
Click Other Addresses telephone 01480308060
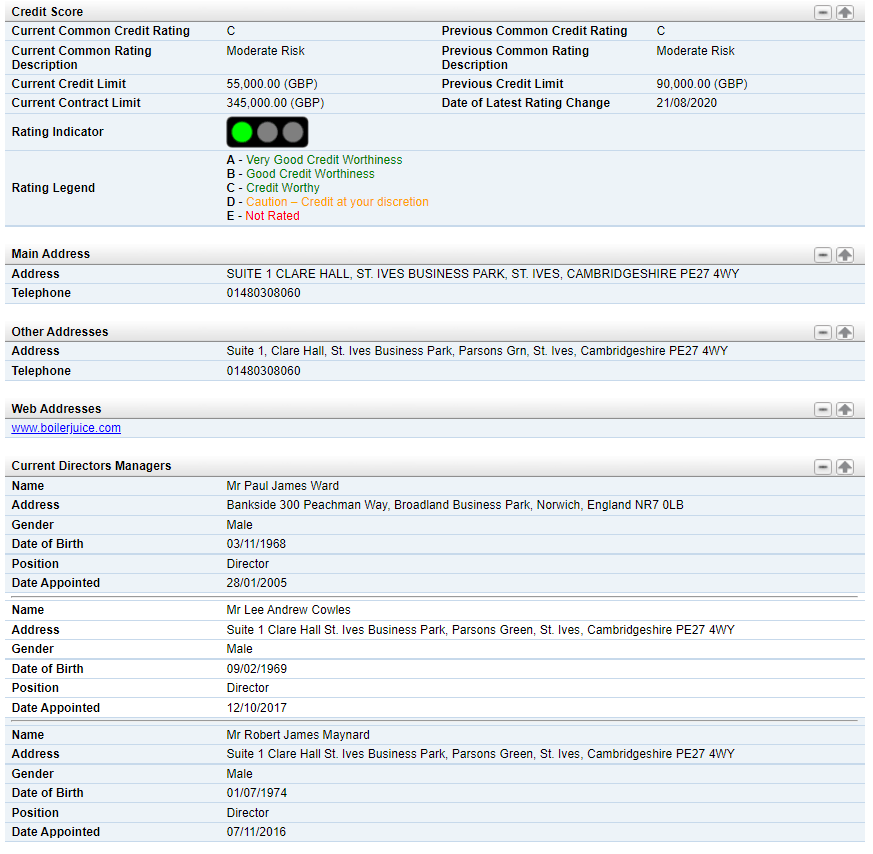tap(263, 371)
